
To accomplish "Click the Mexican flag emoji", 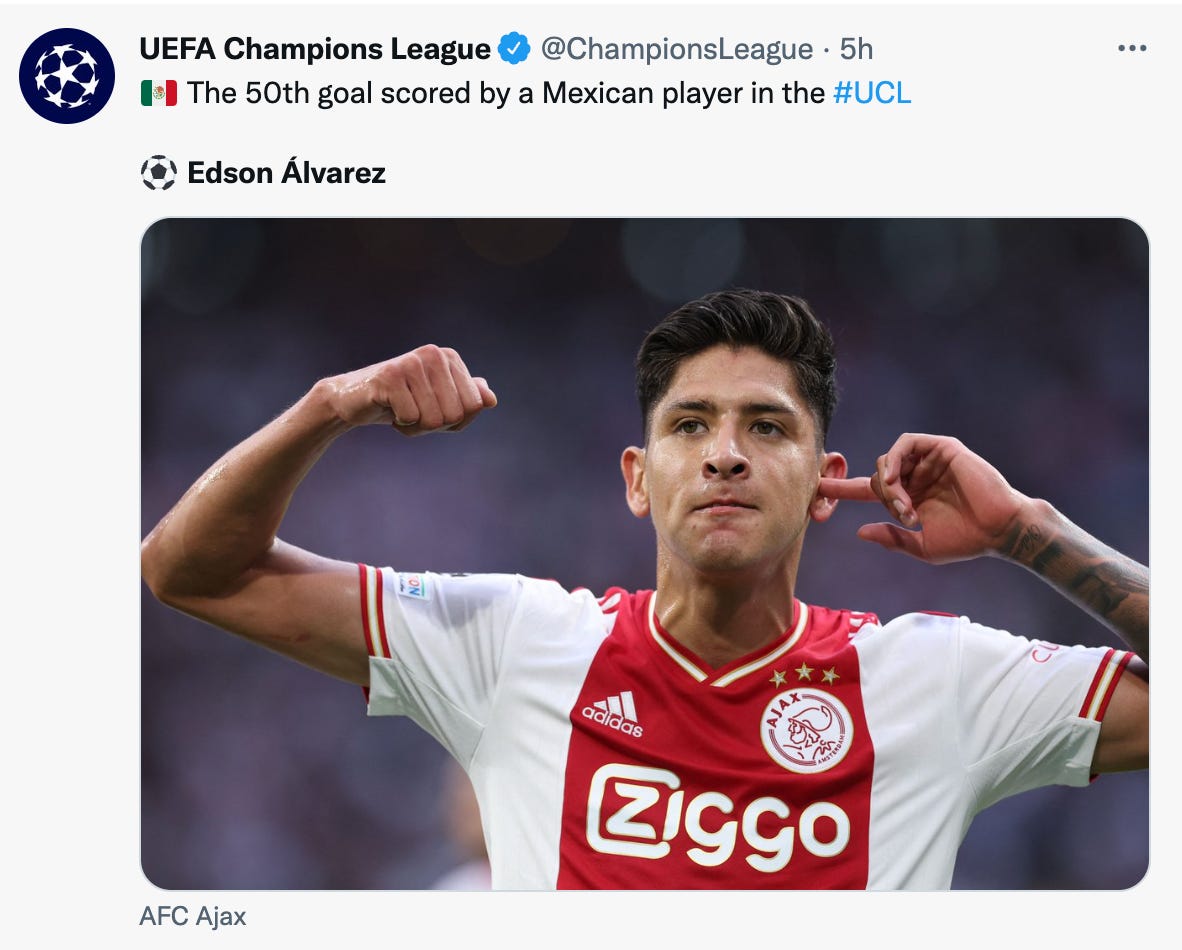I will tap(159, 93).
